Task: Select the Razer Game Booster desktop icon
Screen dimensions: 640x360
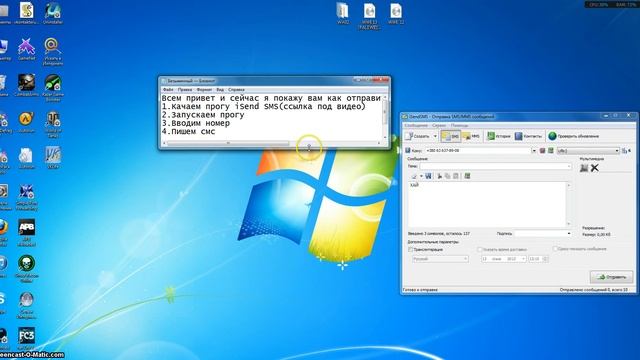Action: (x=53, y=87)
